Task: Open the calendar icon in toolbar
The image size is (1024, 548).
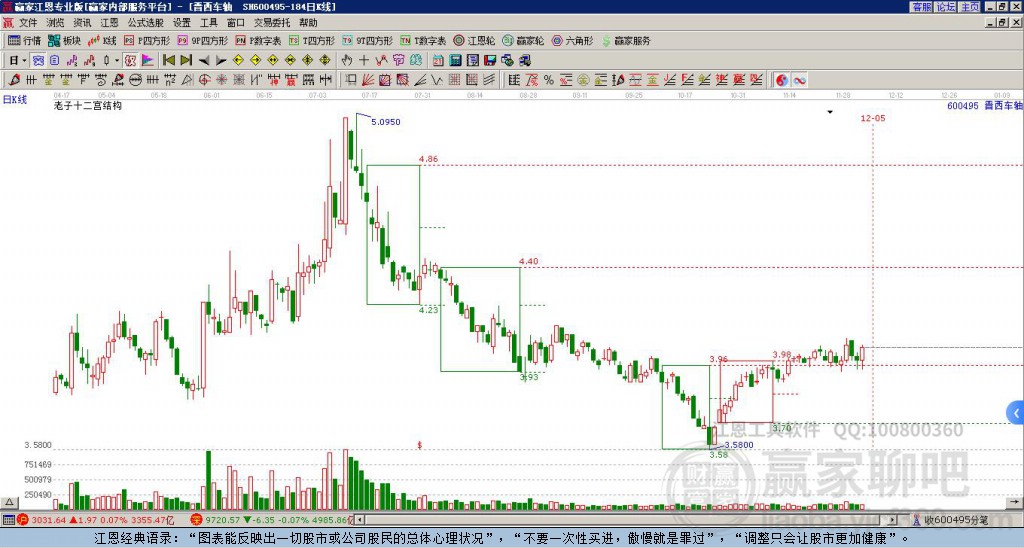Action: [x=438, y=61]
